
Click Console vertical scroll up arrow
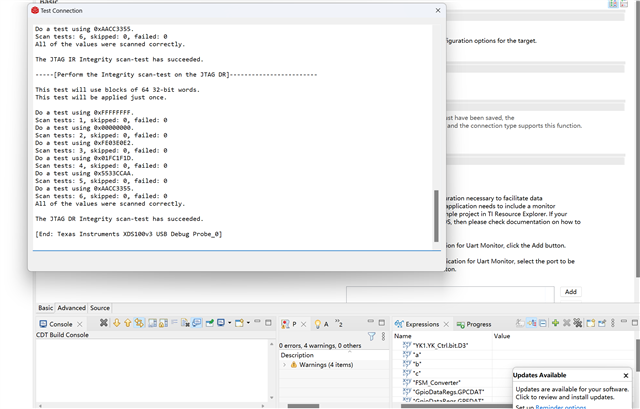tap(271, 344)
